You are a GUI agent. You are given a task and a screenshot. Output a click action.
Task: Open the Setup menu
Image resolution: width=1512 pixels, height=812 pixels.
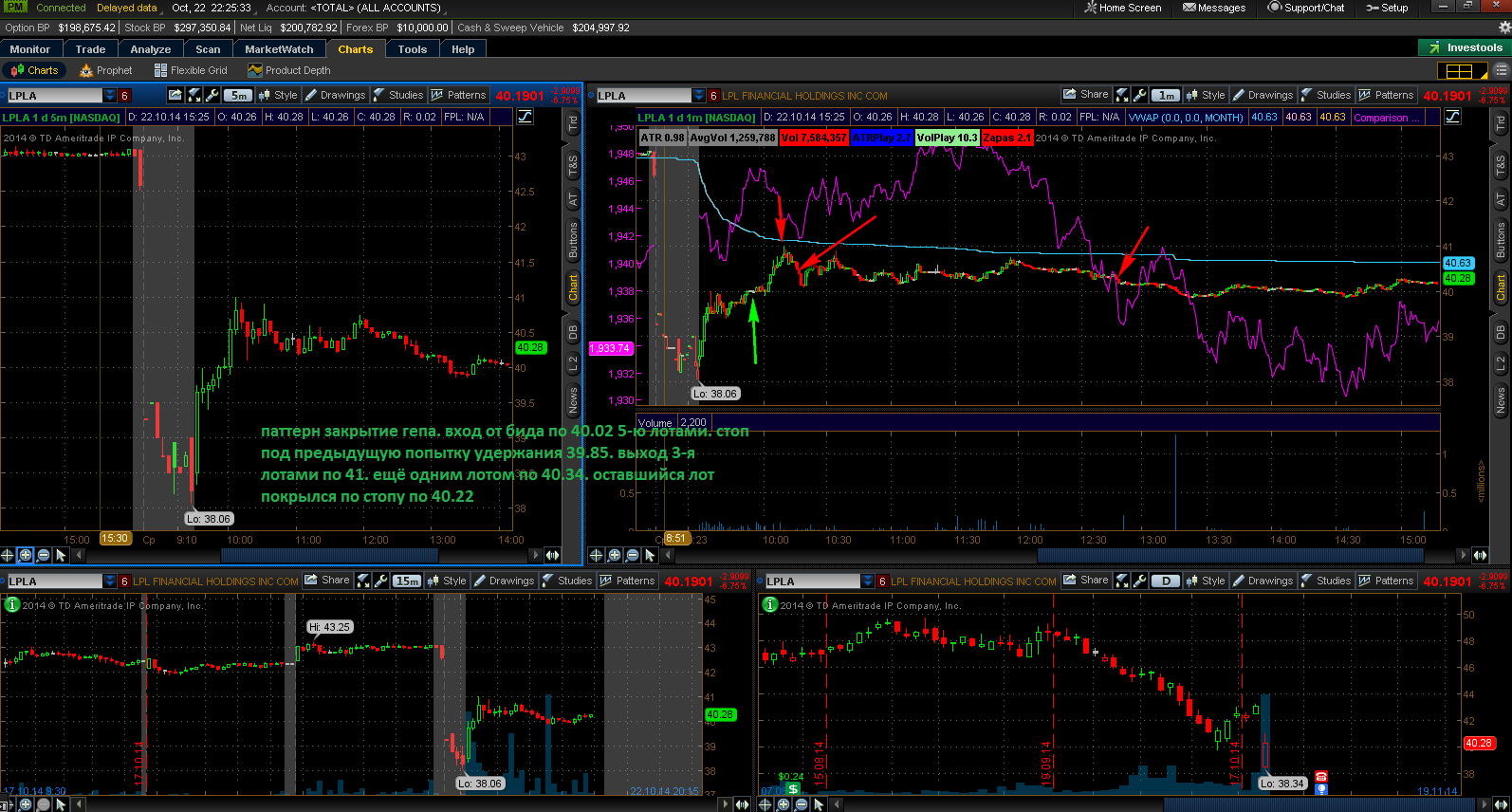point(1387,8)
